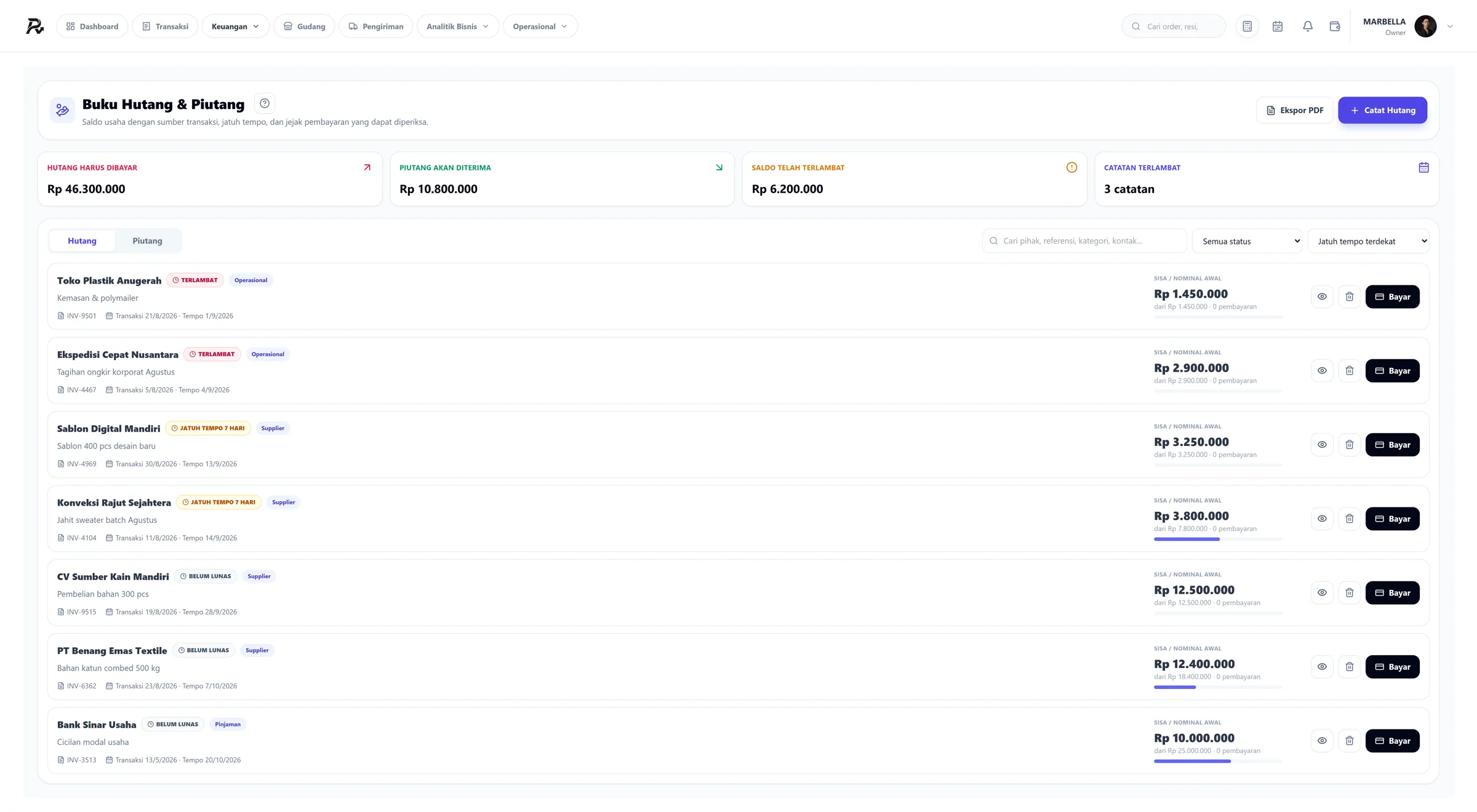Click the help question mark beside title
This screenshot has height=812, width=1477.
pos(265,103)
